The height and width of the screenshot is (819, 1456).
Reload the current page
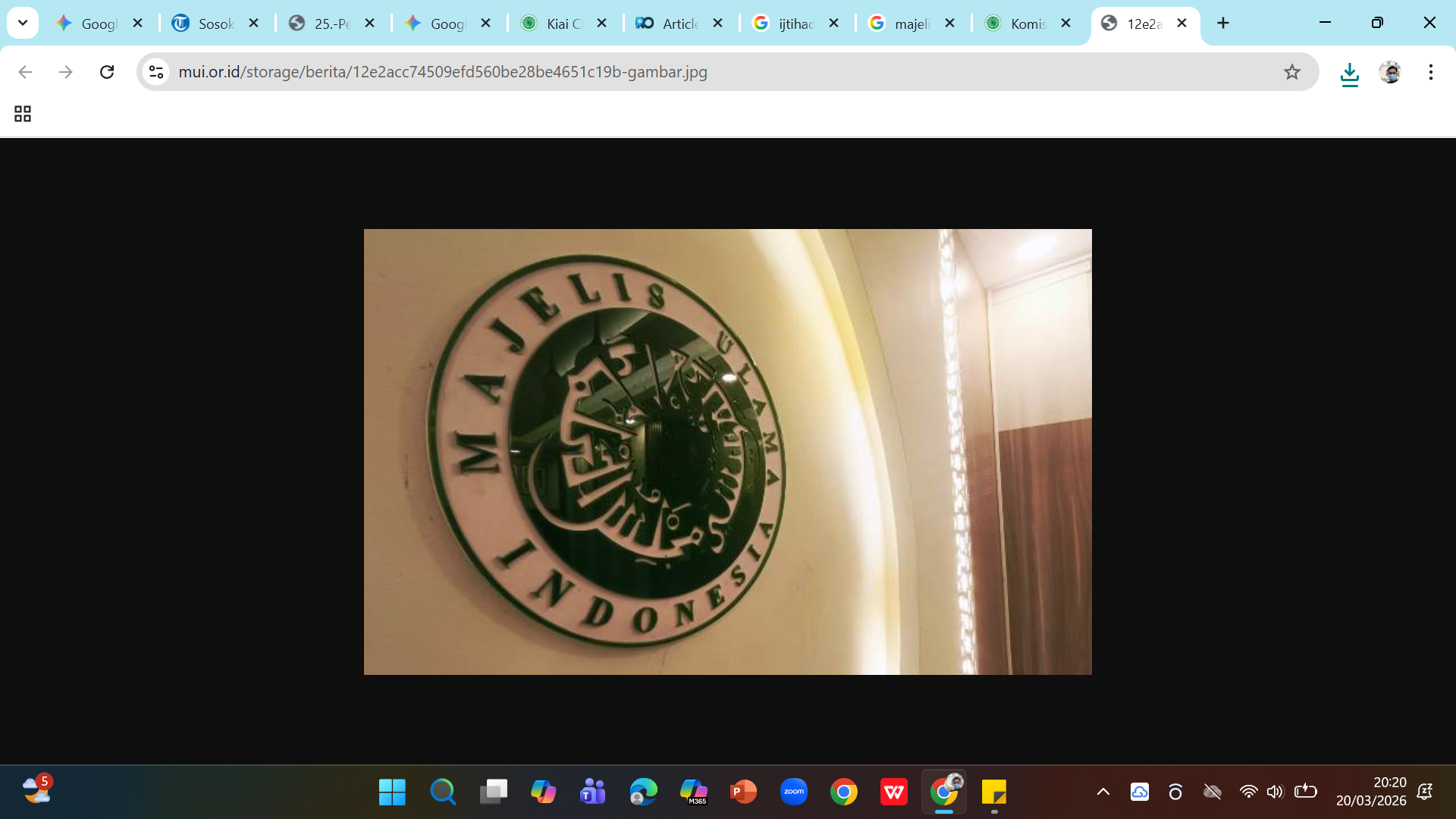pyautogui.click(x=107, y=72)
